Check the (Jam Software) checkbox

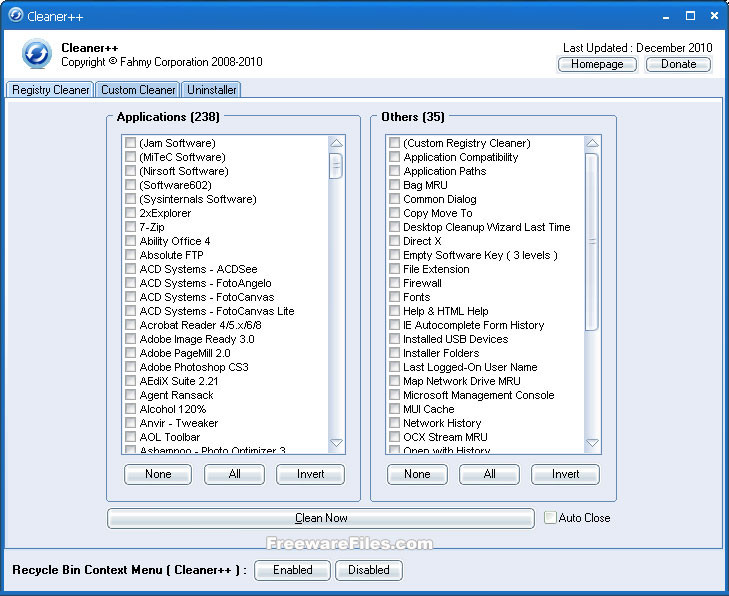click(131, 143)
